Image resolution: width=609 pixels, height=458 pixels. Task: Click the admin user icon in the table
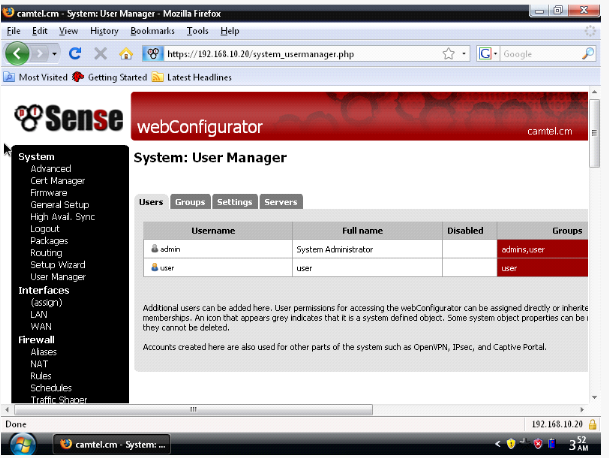pyautogui.click(x=155, y=249)
